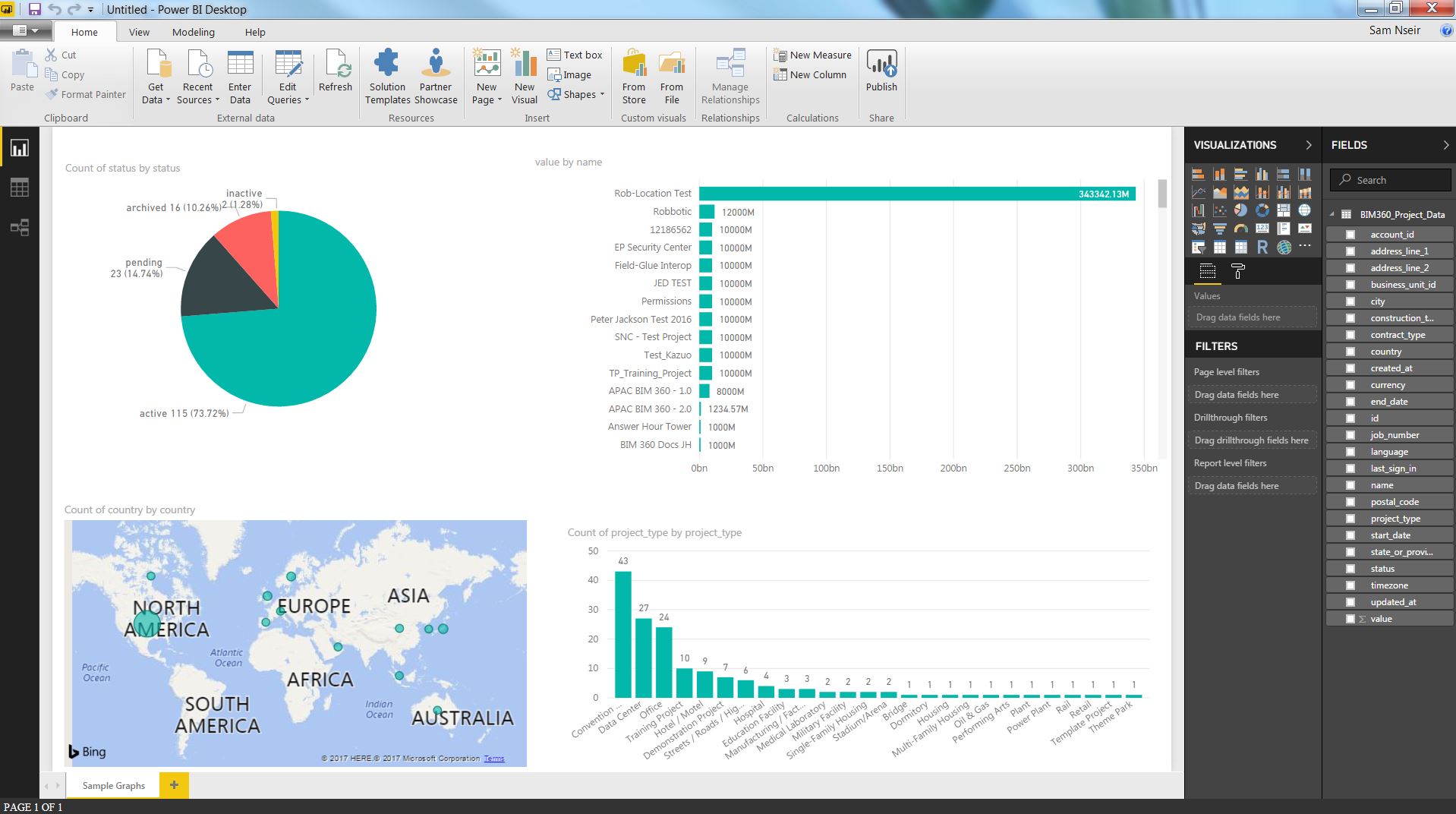Image resolution: width=1456 pixels, height=814 pixels.
Task: Open the Edit Queries dropdown arrow
Action: 307,100
